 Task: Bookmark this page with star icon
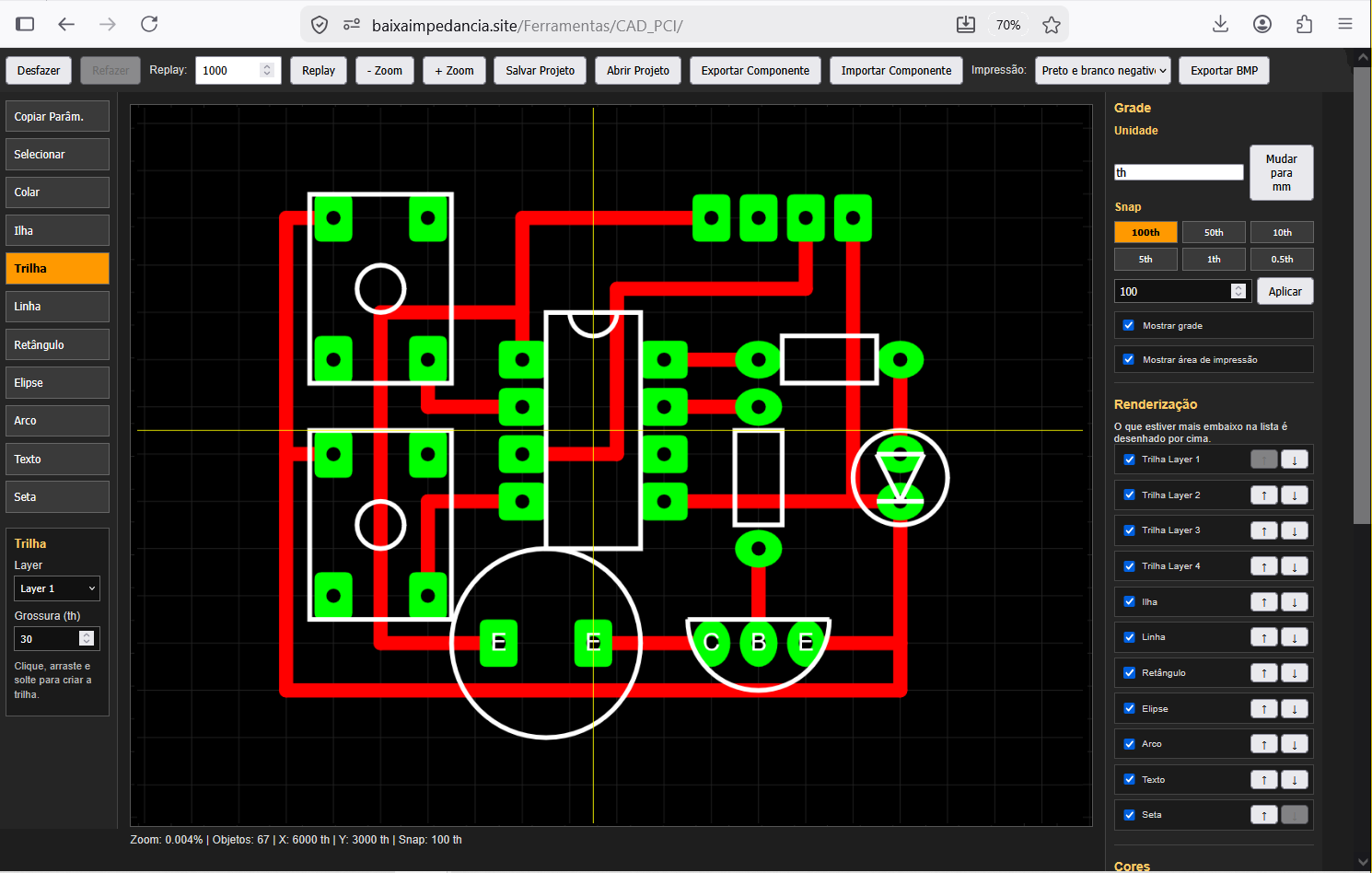pos(1052,25)
